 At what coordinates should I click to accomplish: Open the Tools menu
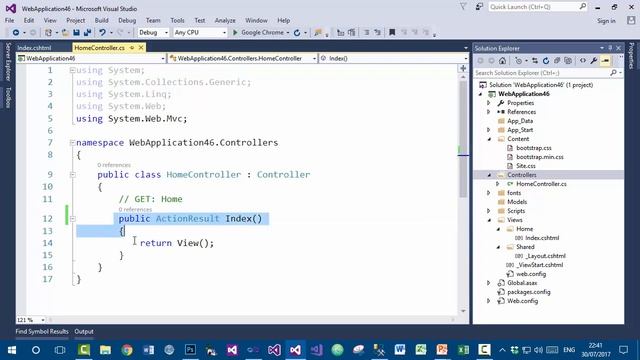[177, 20]
